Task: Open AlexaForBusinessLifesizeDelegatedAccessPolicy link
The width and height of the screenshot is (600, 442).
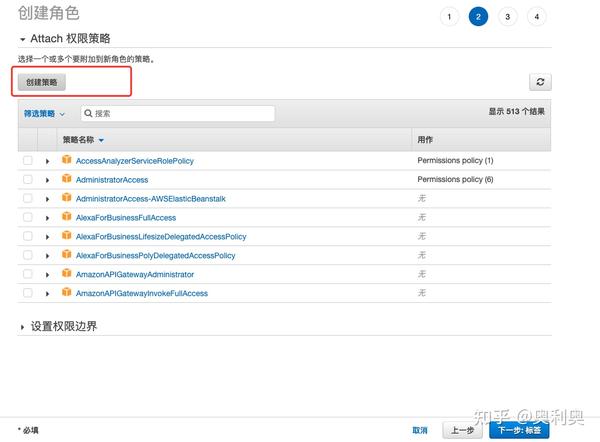Action: pyautogui.click(x=161, y=236)
